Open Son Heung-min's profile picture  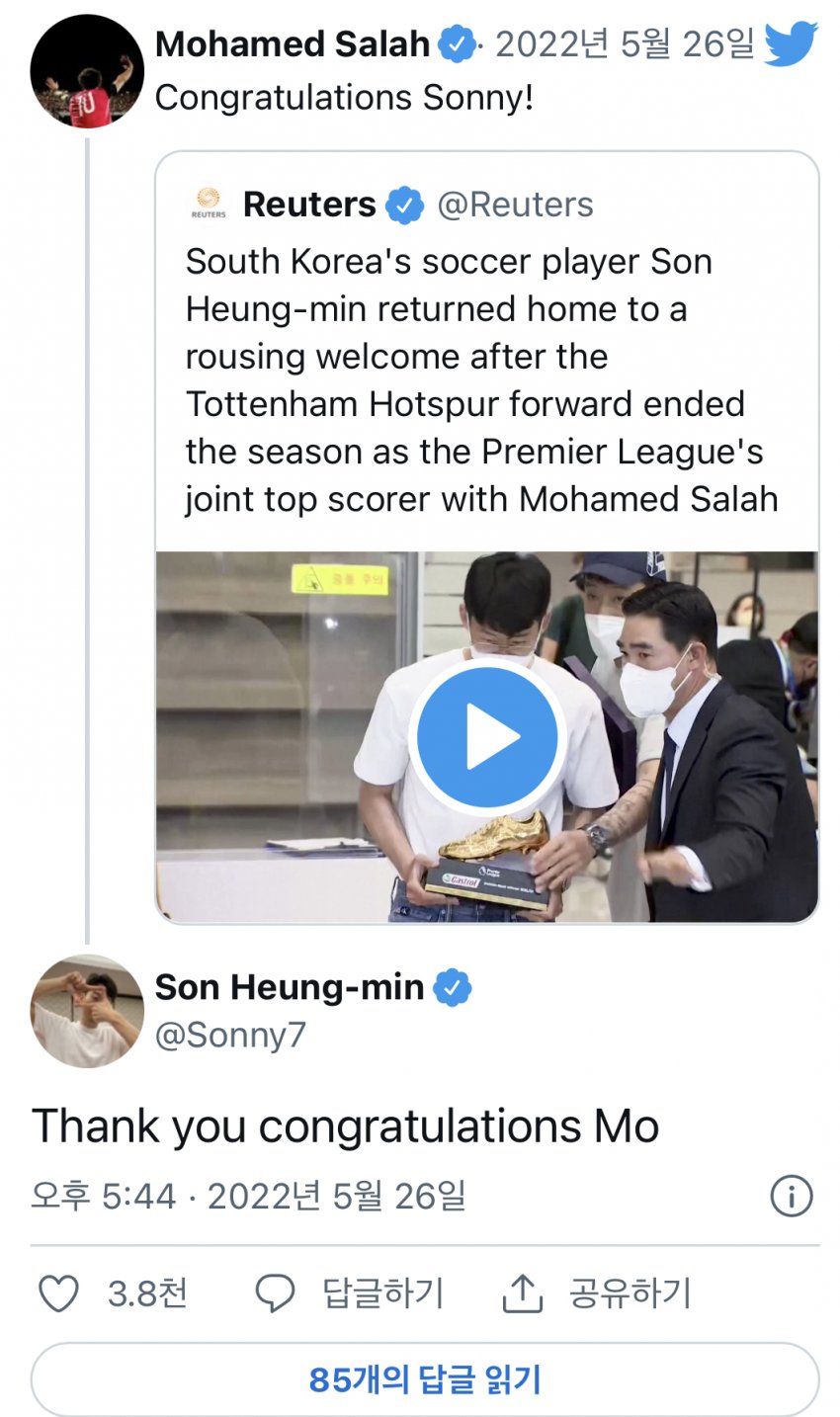click(87, 1010)
